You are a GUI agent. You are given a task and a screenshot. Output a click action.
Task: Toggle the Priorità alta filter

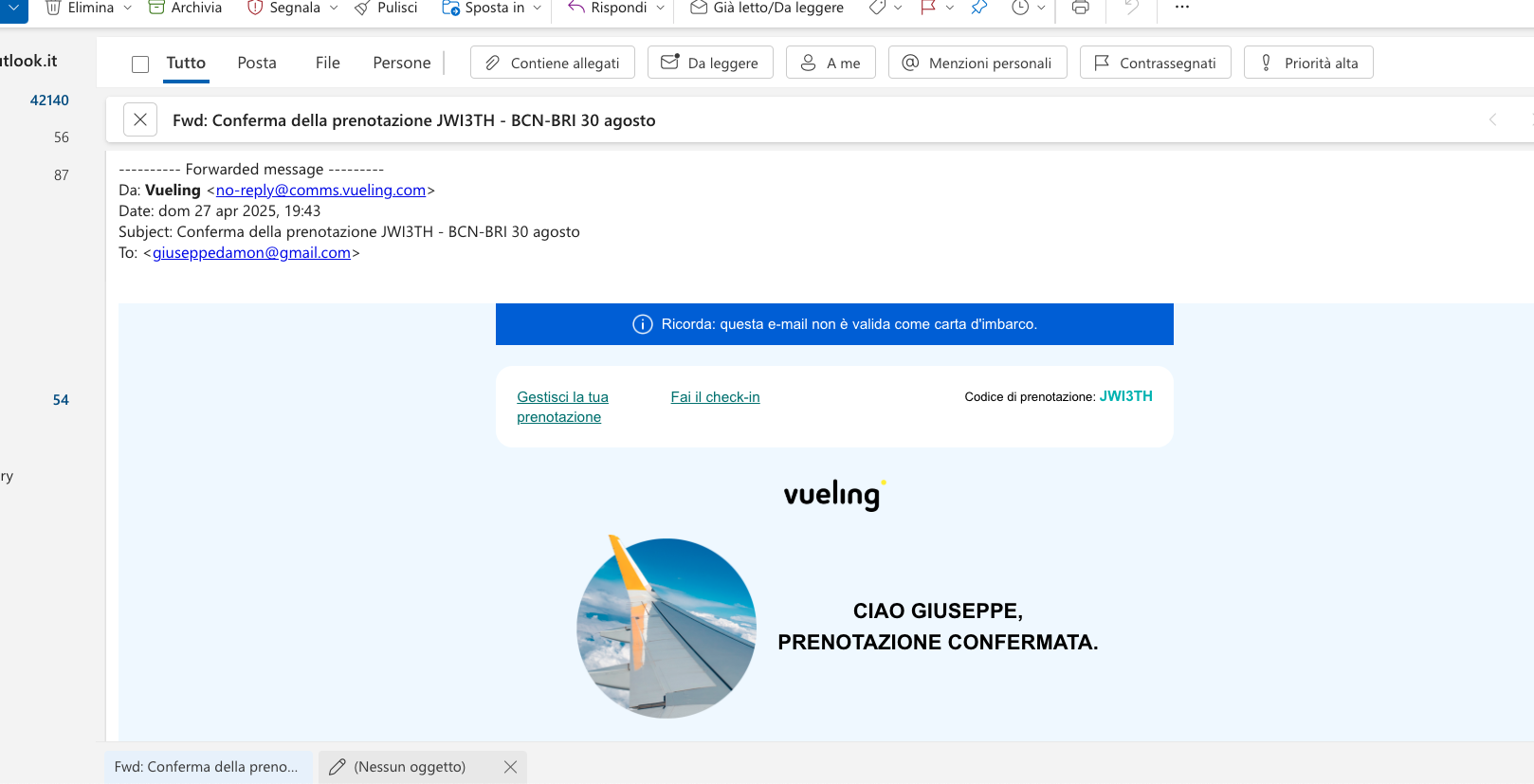coord(1308,63)
